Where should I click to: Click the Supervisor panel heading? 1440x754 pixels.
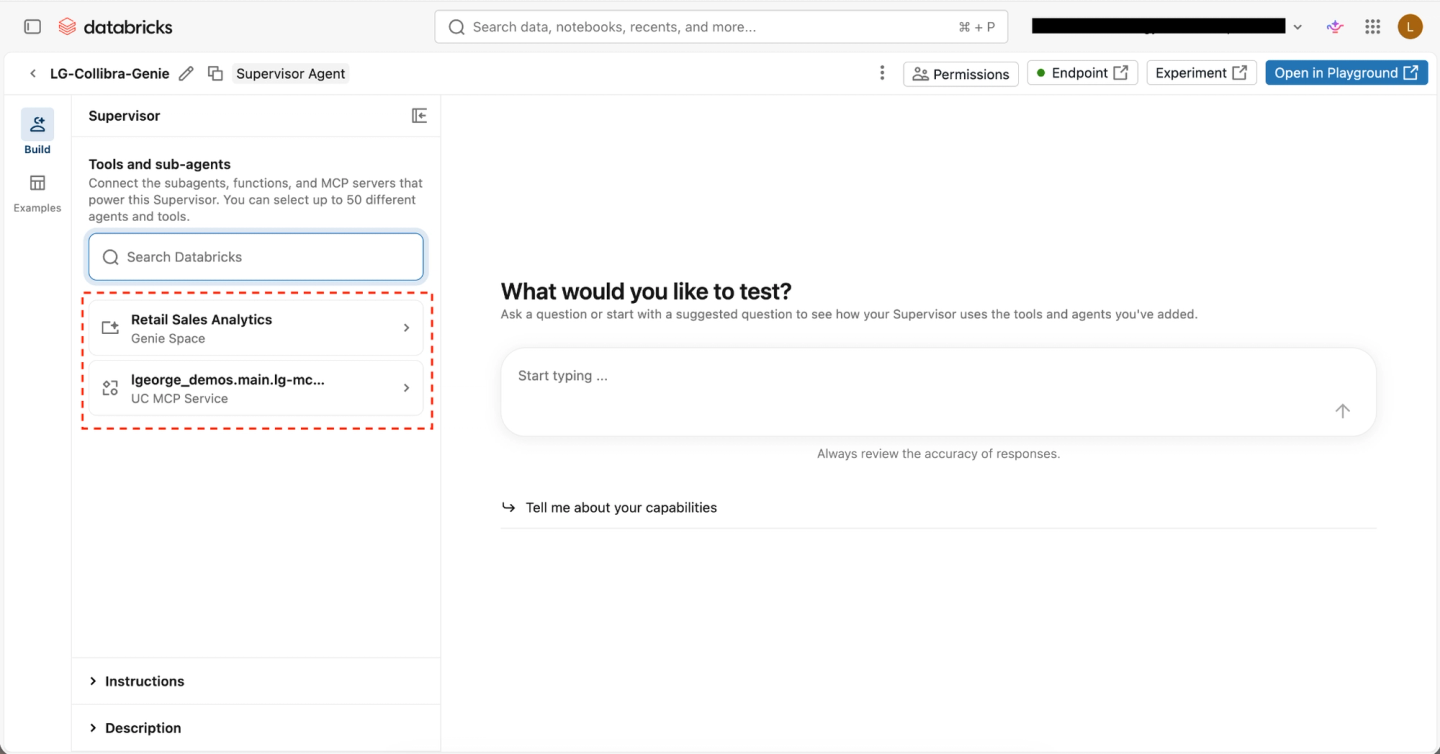124,116
